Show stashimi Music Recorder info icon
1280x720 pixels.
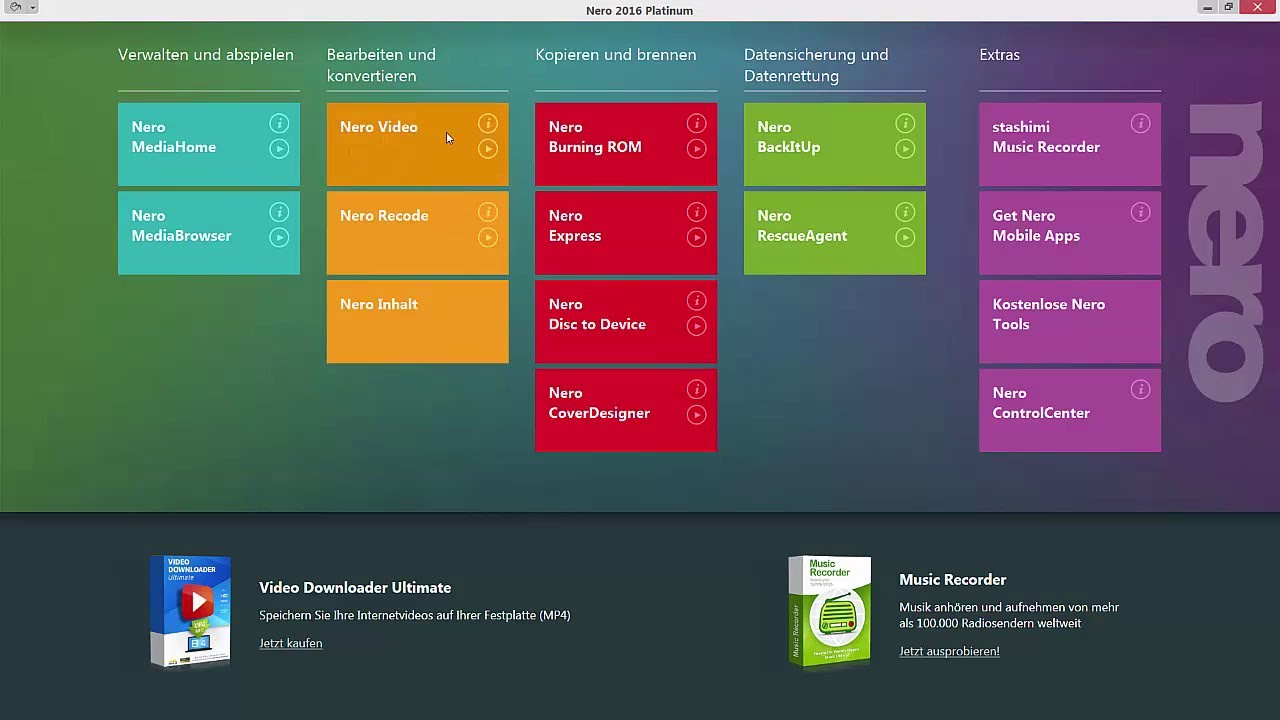click(1140, 124)
